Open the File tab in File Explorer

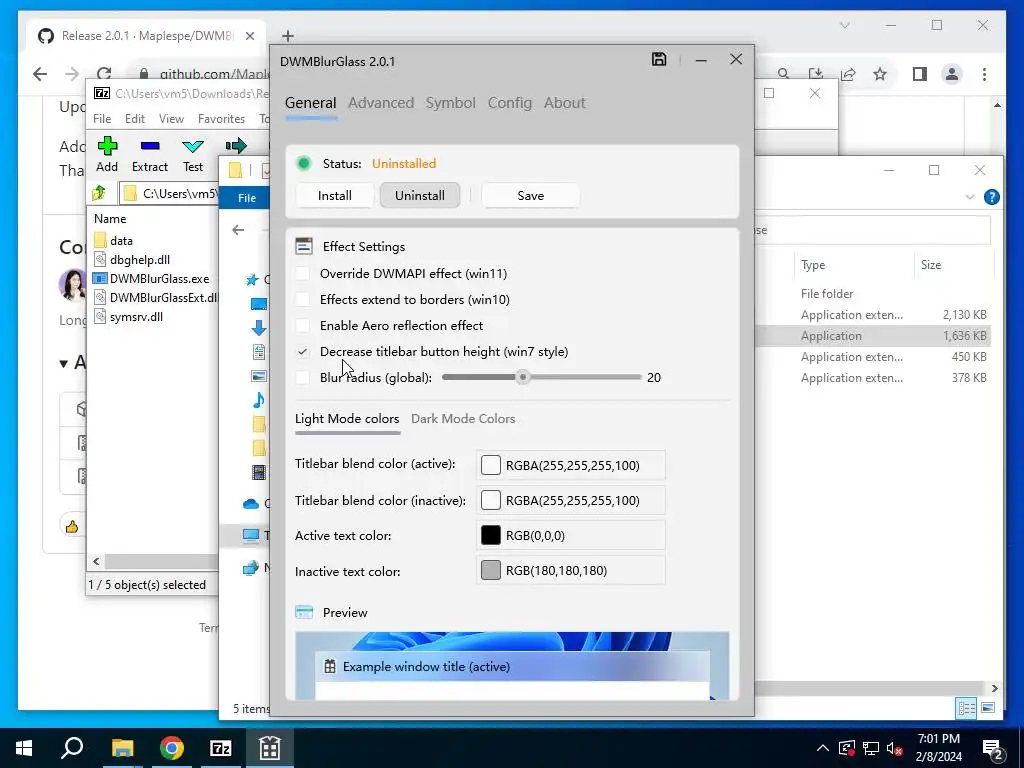point(247,198)
